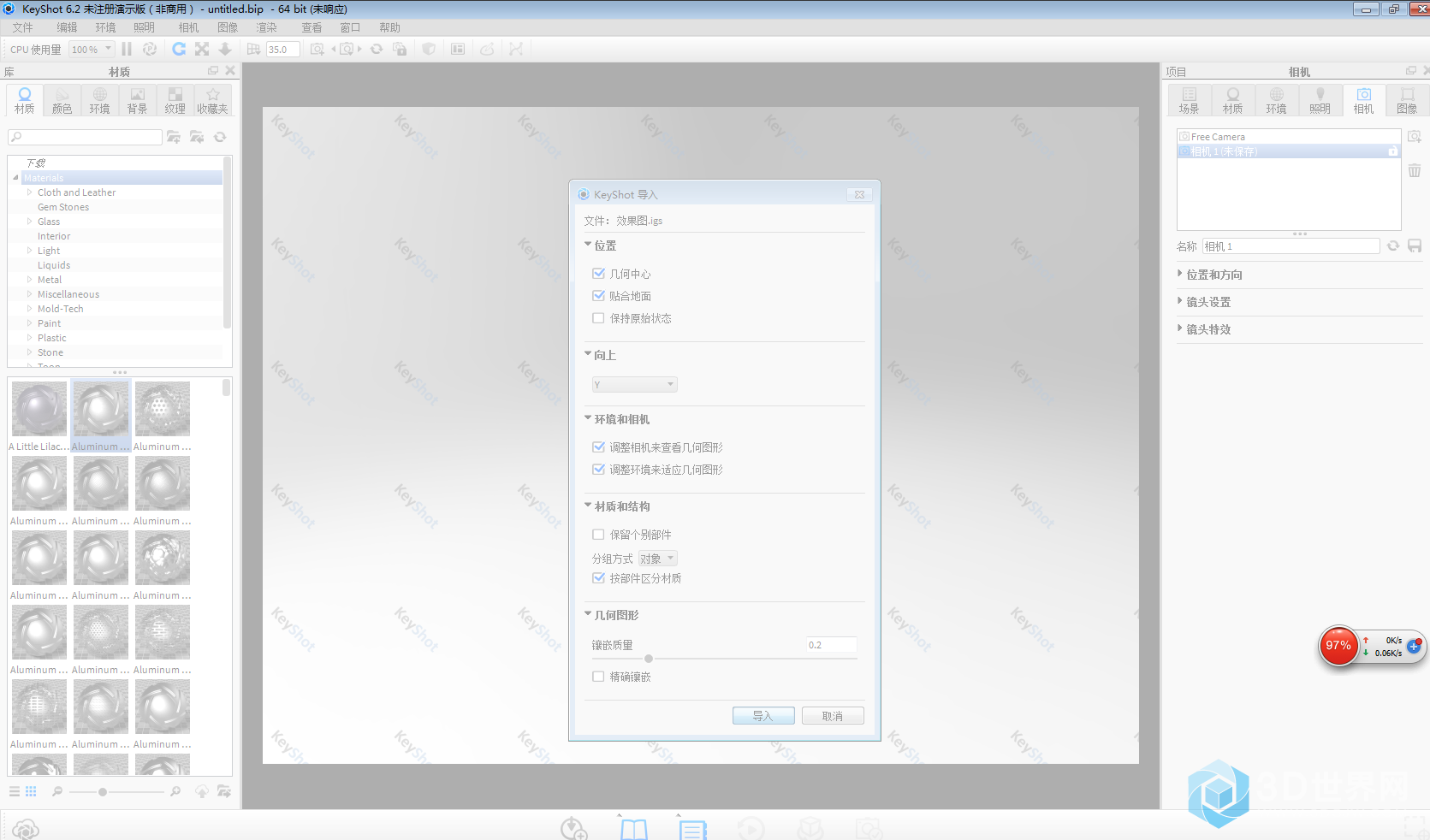Open KeyShot Cloud icon in bottom bar
Screen dimensions: 1430x840
[x=26, y=829]
